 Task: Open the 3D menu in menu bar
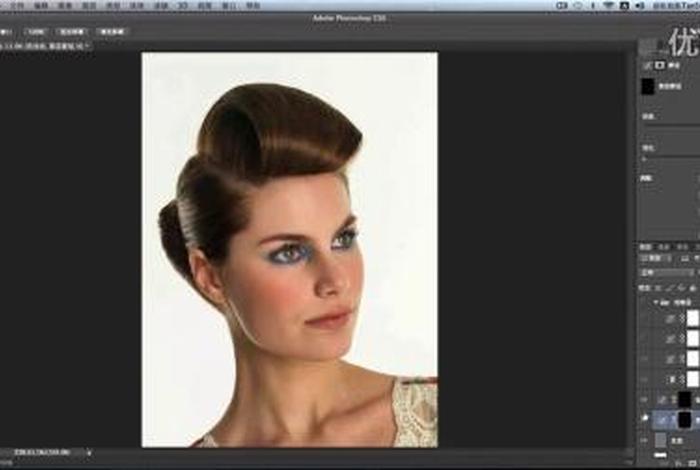182,6
